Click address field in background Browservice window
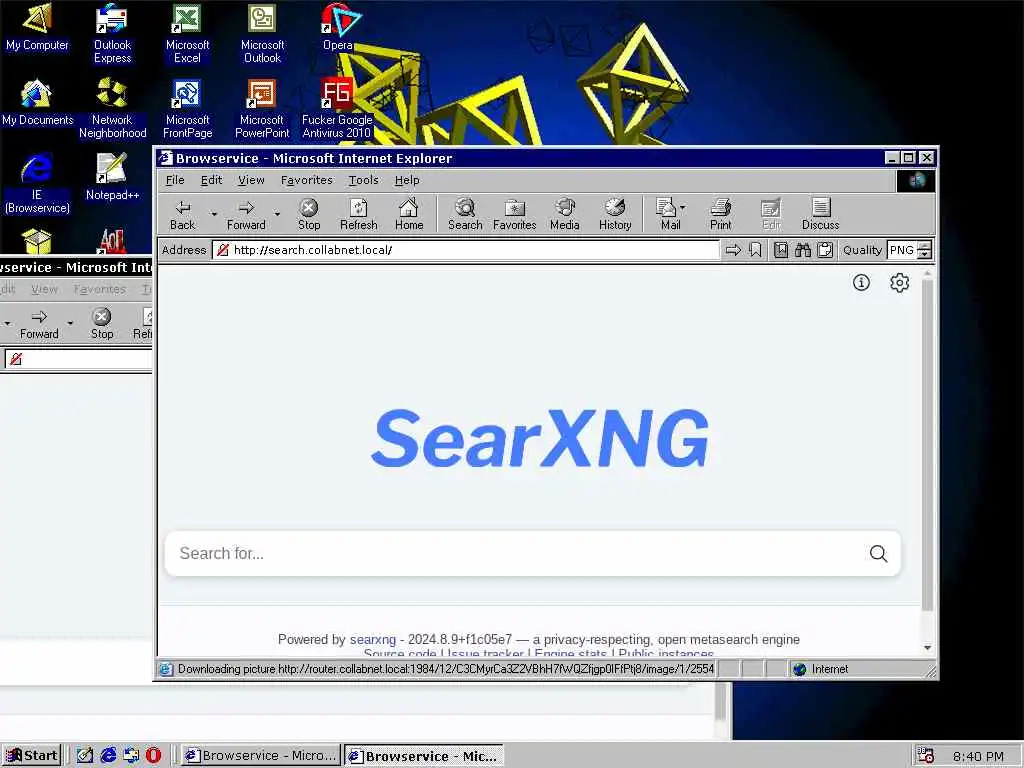This screenshot has height=768, width=1024. 78,359
